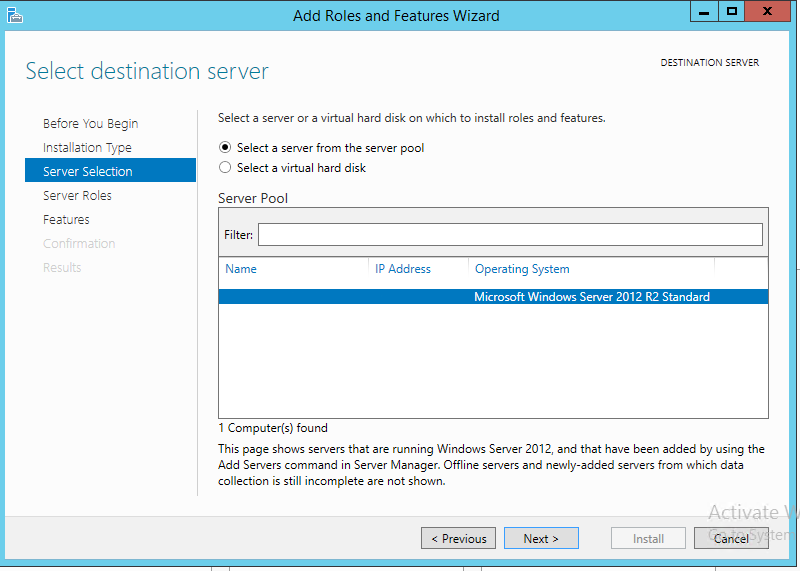Viewport: 800px width, 571px height.
Task: Cancel the Add Roles wizard
Action: (731, 538)
